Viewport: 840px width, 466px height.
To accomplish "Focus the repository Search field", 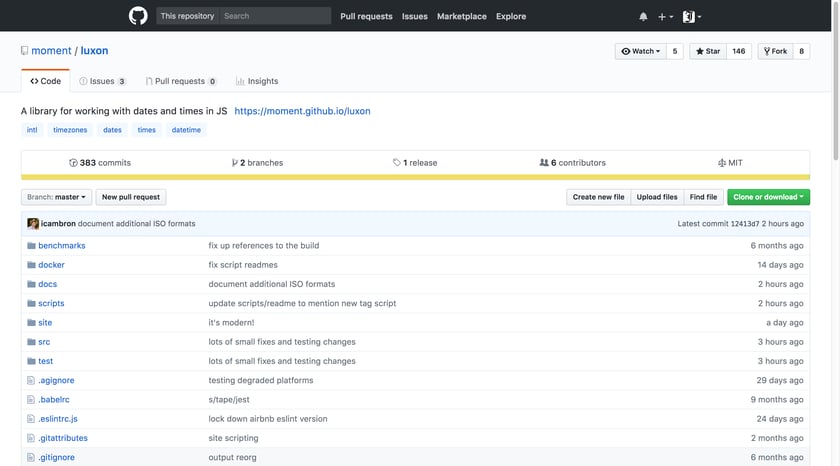I will point(275,16).
